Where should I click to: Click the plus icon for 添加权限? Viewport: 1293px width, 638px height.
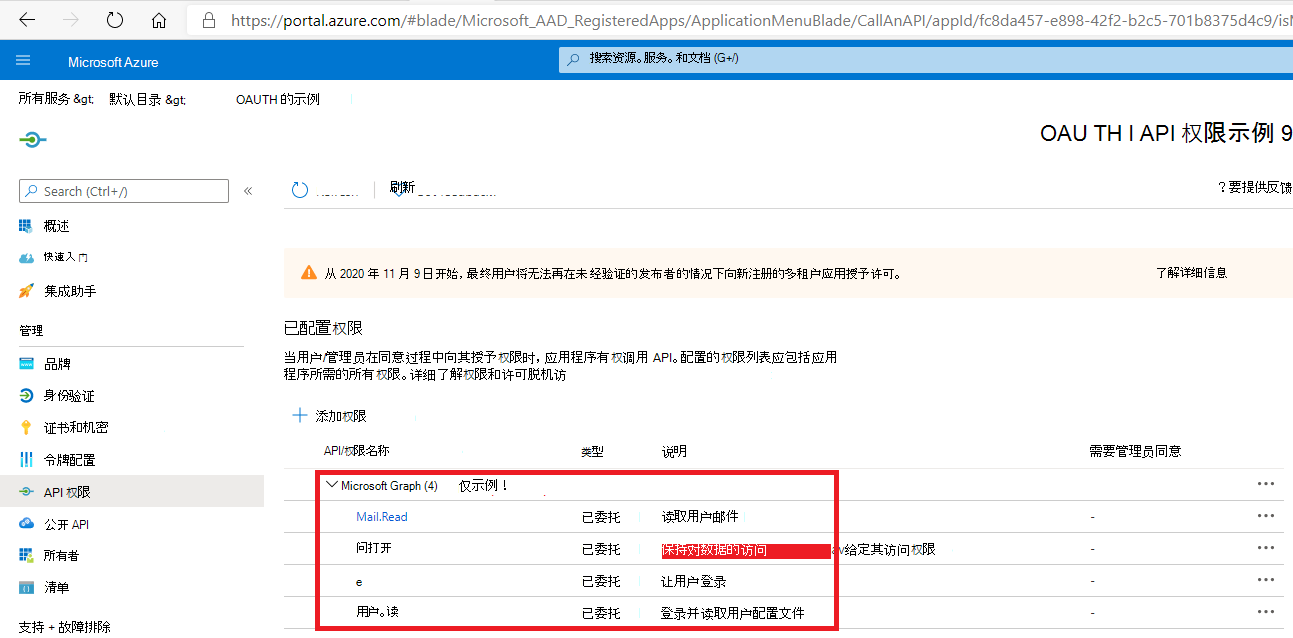point(299,415)
